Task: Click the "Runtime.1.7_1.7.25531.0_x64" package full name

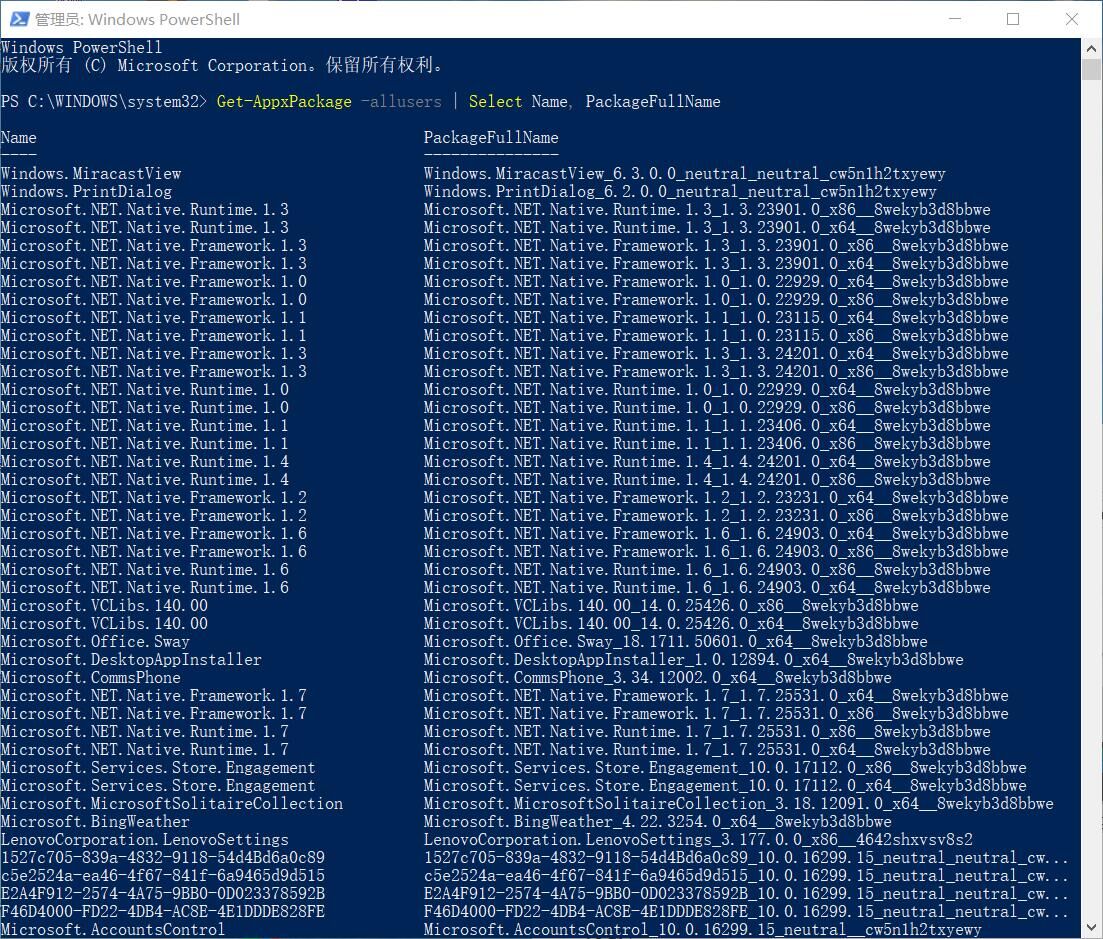Action: pyautogui.click(x=707, y=750)
